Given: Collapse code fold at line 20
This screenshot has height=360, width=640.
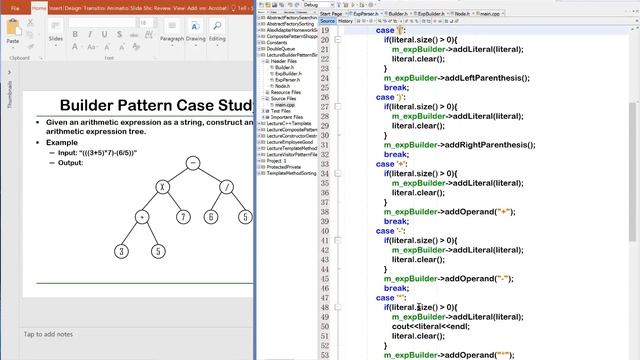Looking at the screenshot, I should [338, 40].
